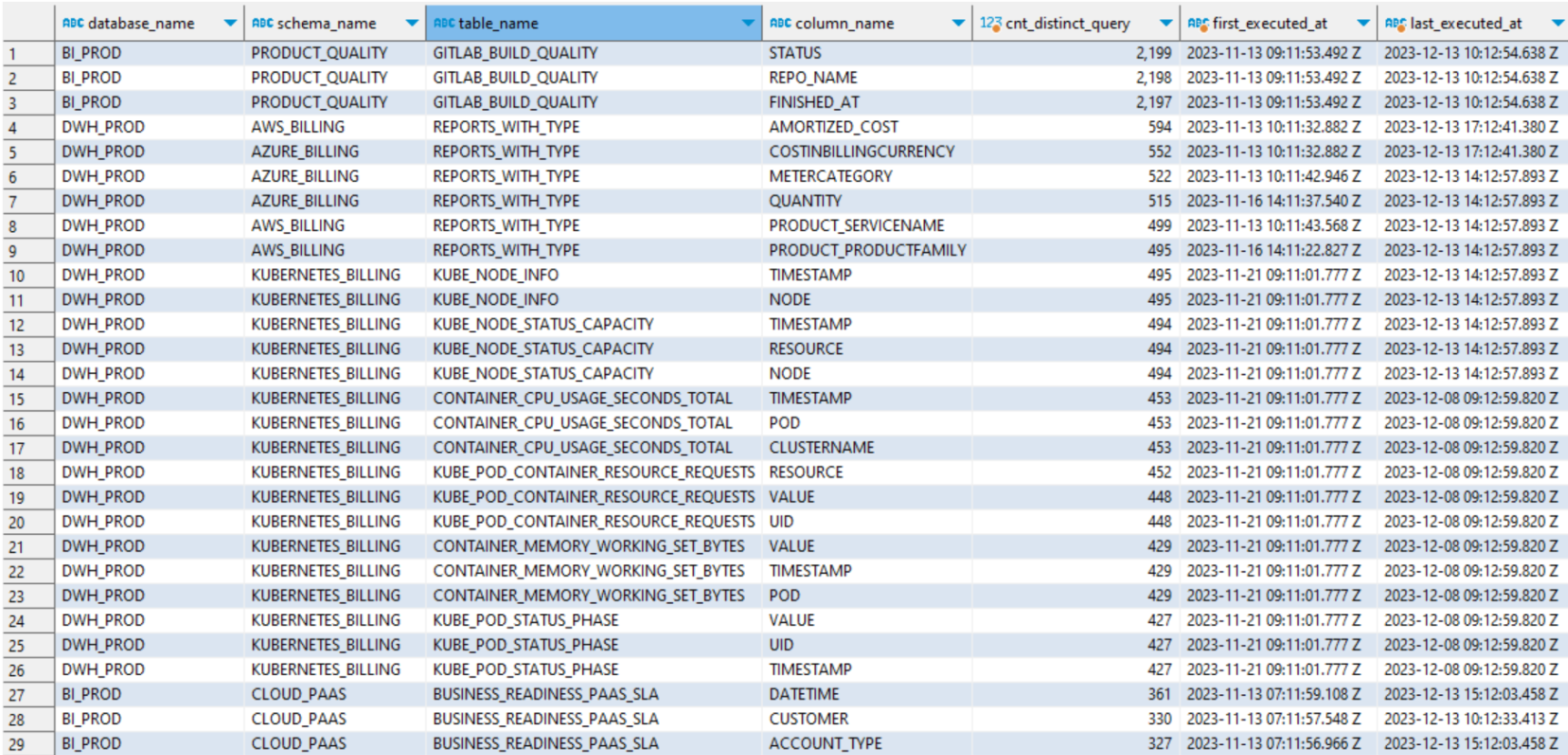Open the column_name header dropdown arrow
The image size is (1568, 755).
[x=958, y=24]
